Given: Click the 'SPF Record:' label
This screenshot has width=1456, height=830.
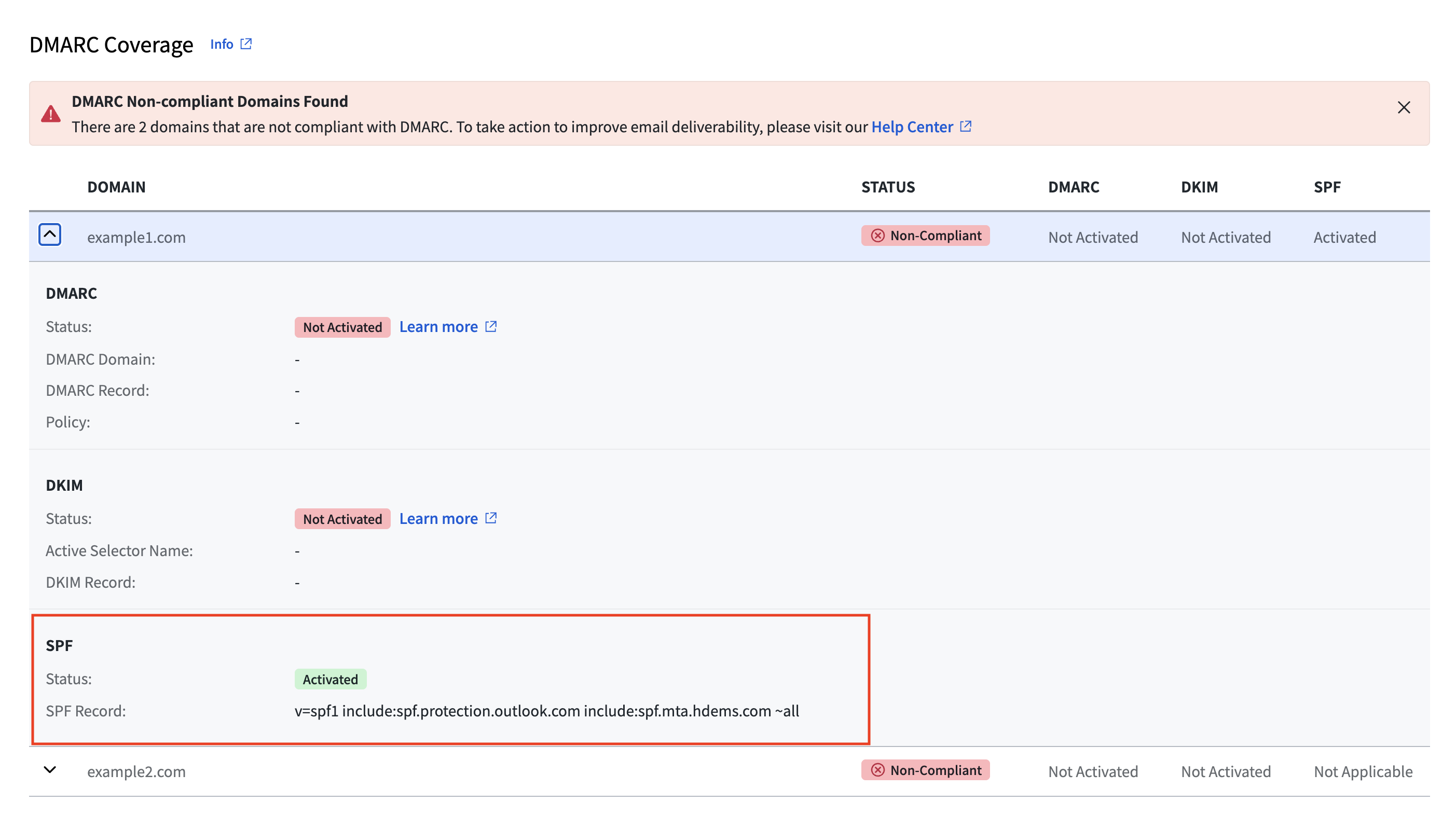Looking at the screenshot, I should [x=86, y=711].
